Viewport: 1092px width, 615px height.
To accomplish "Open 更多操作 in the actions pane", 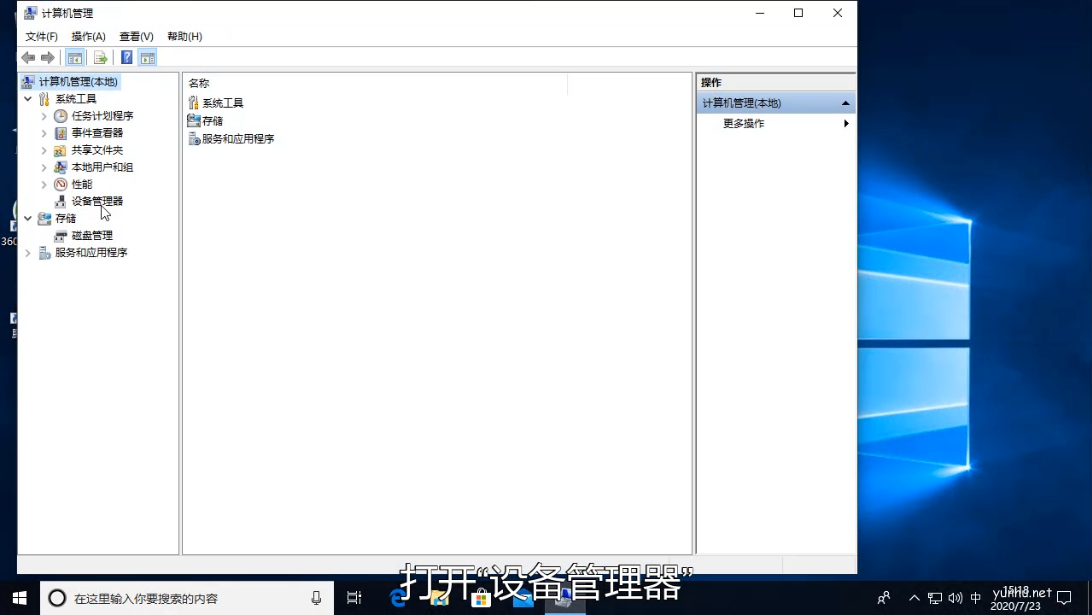I will pyautogui.click(x=743, y=123).
